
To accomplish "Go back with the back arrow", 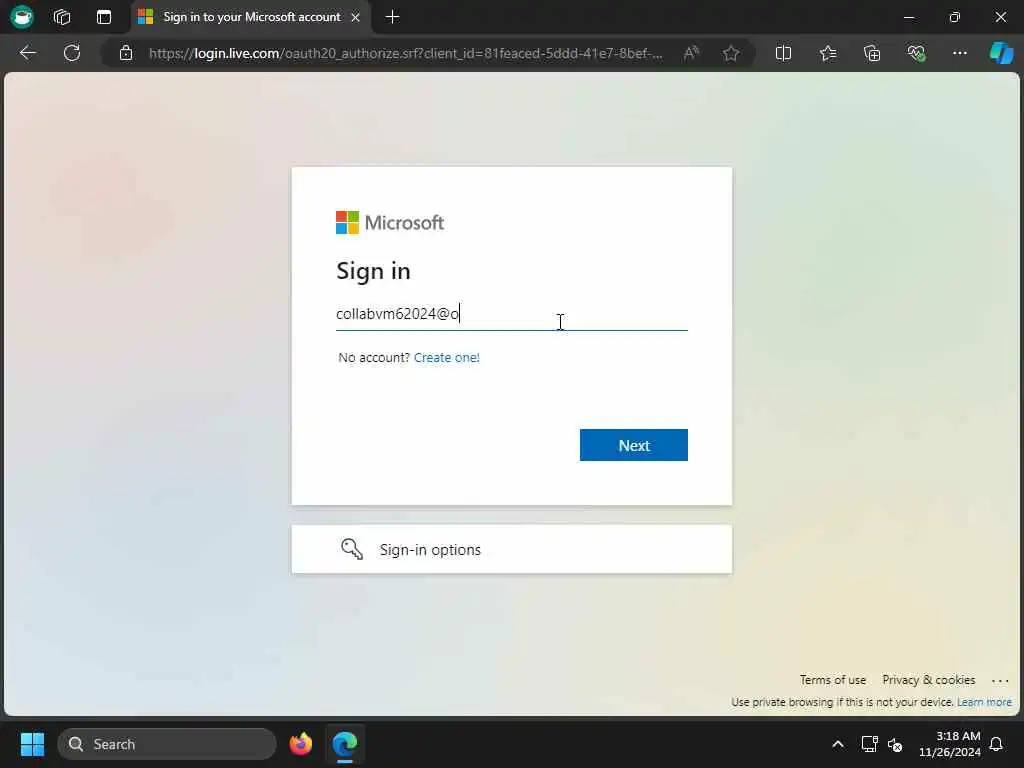I will [x=28, y=53].
